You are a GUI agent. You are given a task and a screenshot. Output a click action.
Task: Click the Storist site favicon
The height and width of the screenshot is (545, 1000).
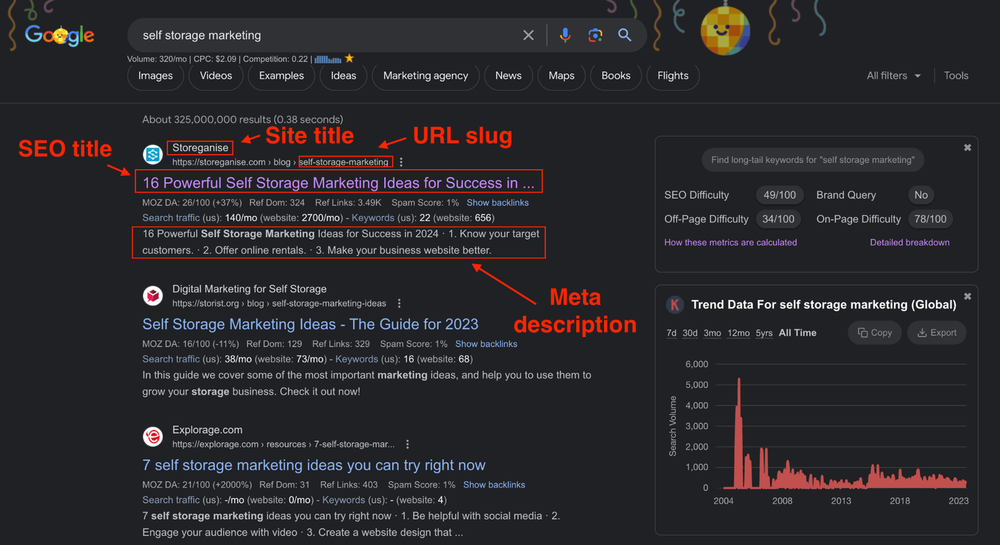point(152,296)
